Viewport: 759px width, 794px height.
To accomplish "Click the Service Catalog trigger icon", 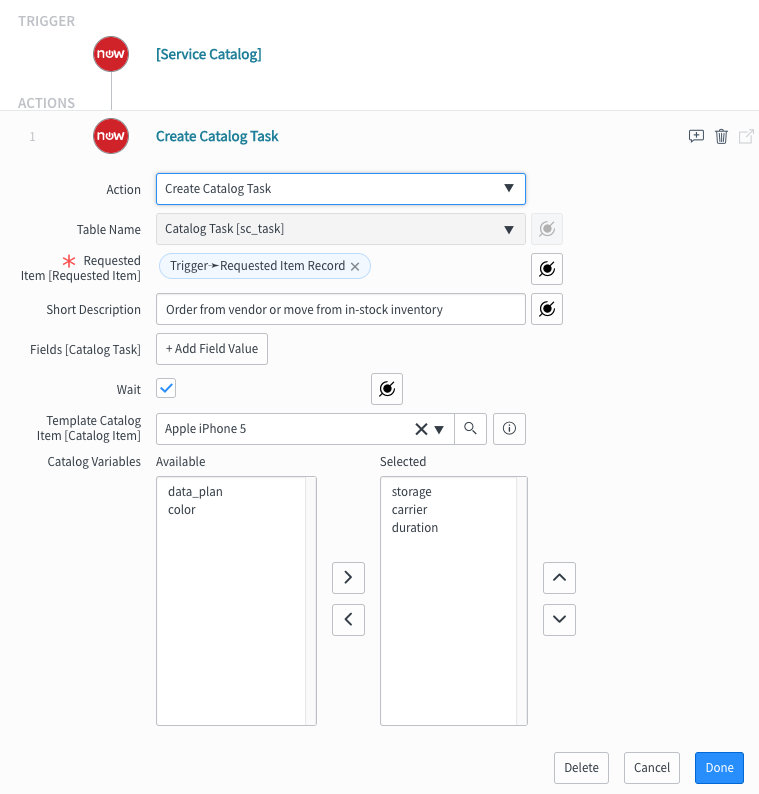I will 111,54.
